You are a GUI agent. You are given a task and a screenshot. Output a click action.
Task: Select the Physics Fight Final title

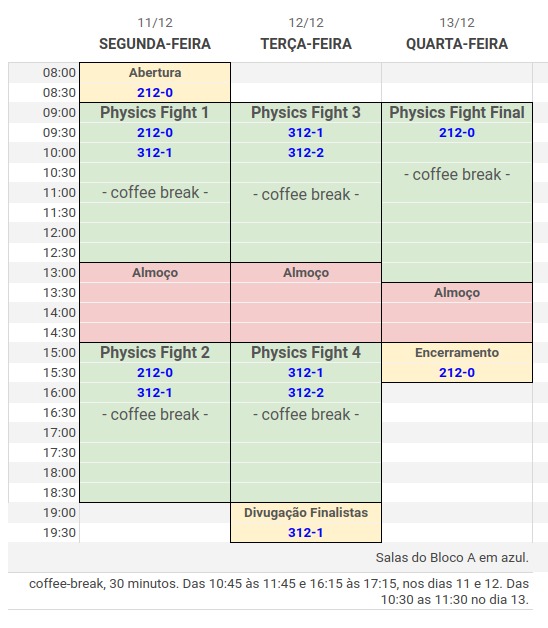tap(457, 113)
